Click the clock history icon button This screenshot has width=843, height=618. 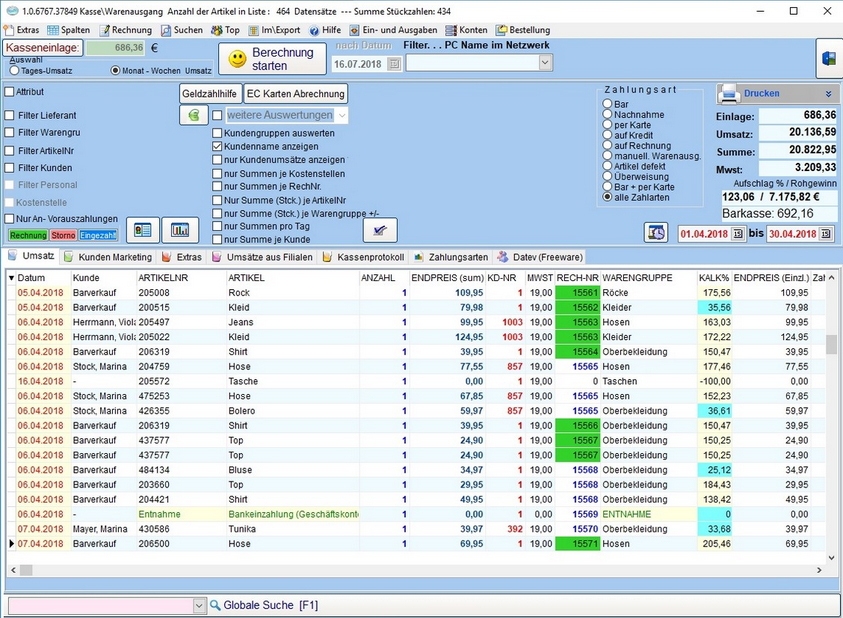tap(656, 233)
